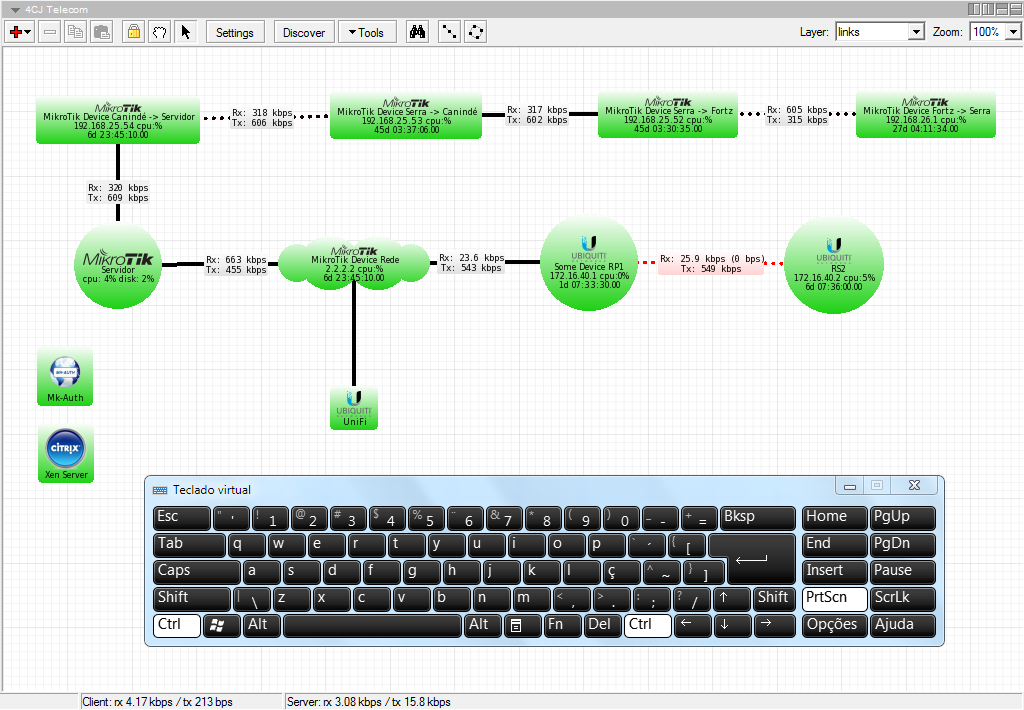
Task: Select the Mk-Auth device icon
Action: (x=65, y=378)
